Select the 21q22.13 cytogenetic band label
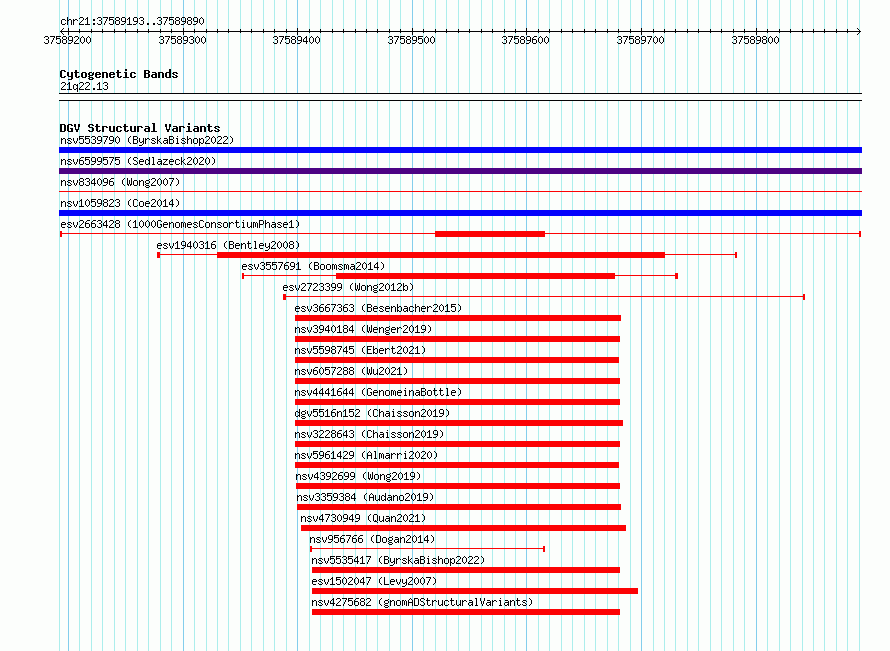 84,86
